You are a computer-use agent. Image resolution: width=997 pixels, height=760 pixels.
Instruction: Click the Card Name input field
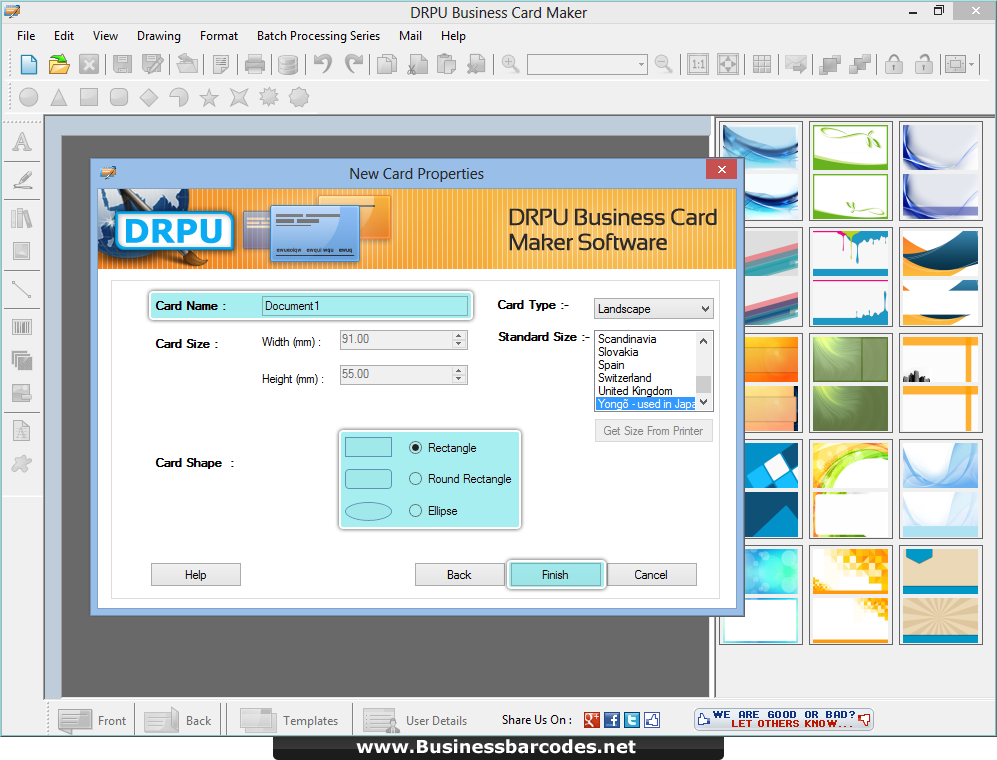click(x=365, y=306)
